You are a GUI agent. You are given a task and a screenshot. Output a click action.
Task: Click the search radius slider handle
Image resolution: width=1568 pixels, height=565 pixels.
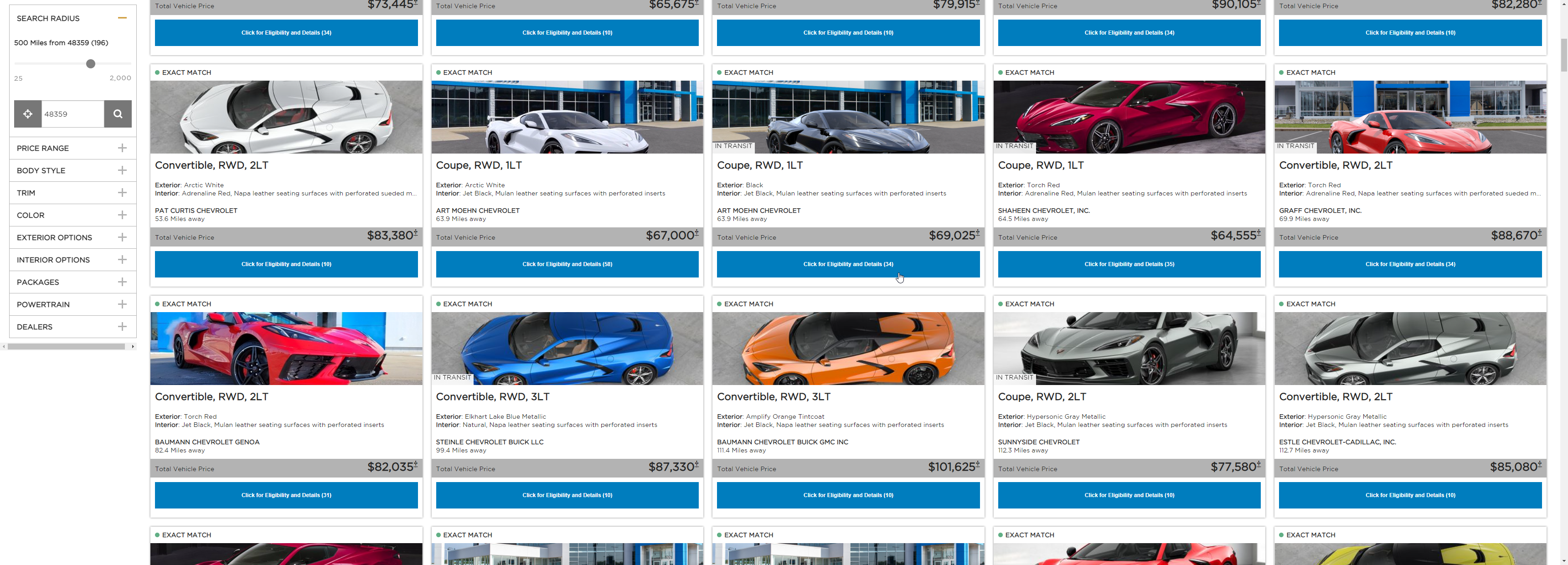pos(91,64)
